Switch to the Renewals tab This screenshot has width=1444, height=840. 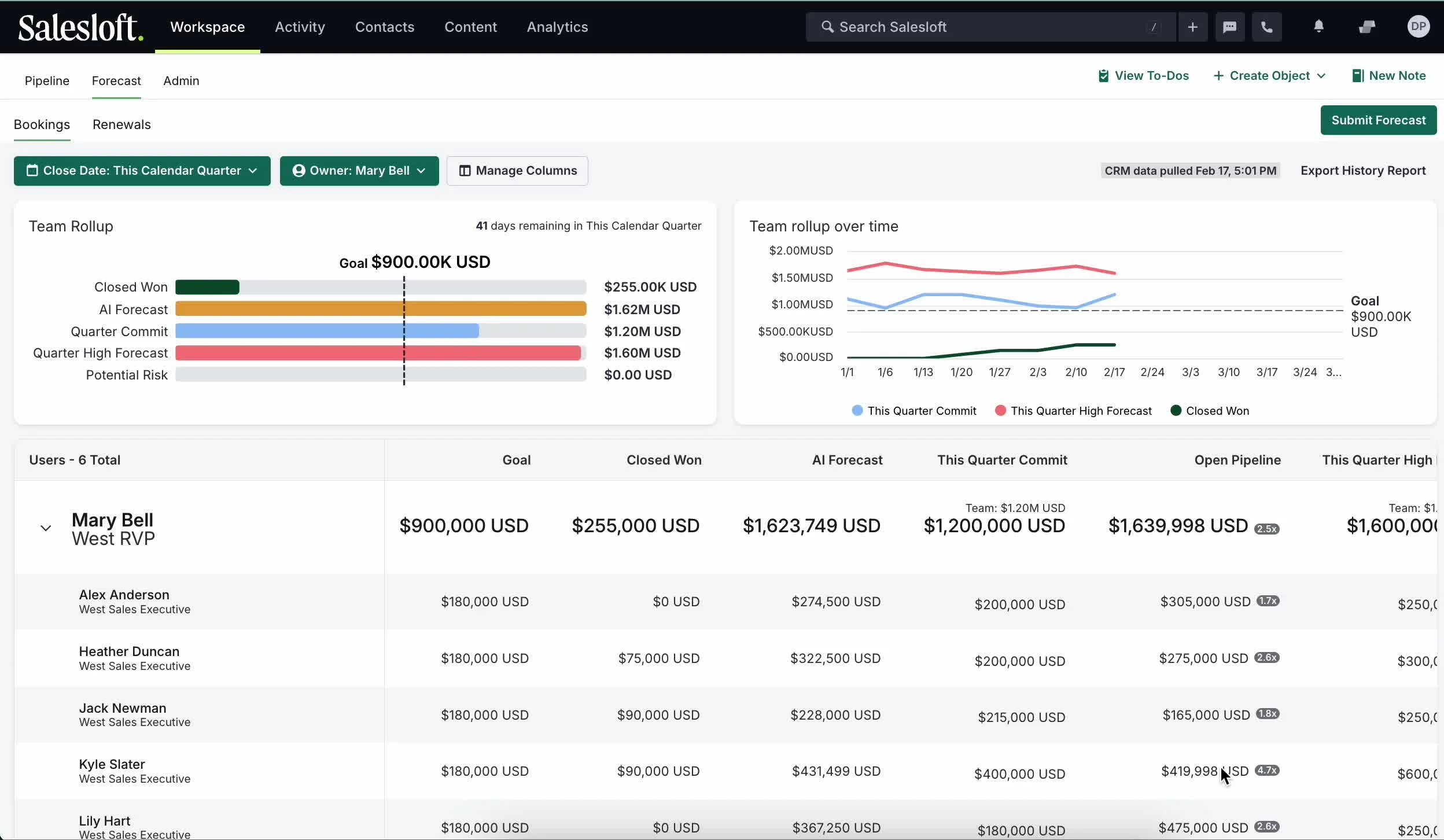(x=121, y=124)
